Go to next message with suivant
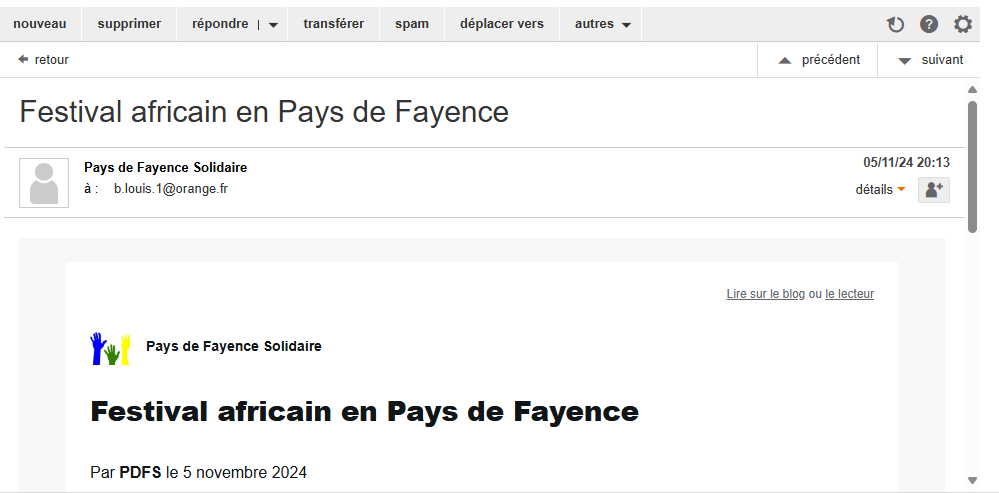Screen dimensions: 999x493 click(930, 60)
